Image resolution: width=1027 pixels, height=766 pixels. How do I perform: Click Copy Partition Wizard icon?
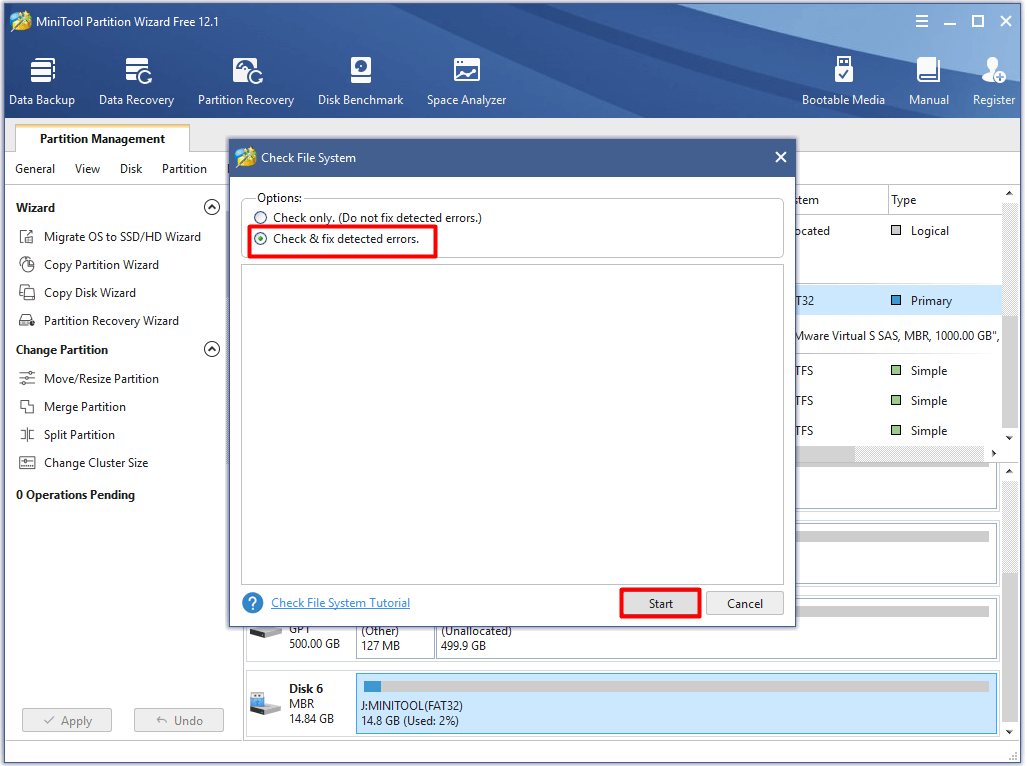(27, 264)
